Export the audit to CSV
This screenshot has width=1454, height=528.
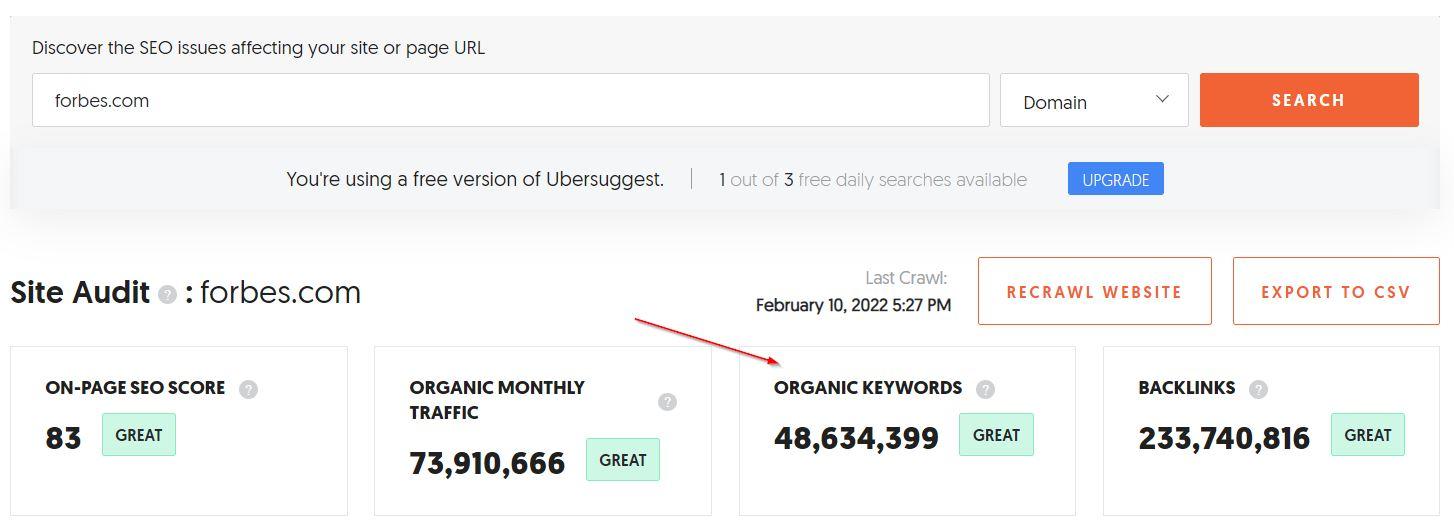[1336, 291]
